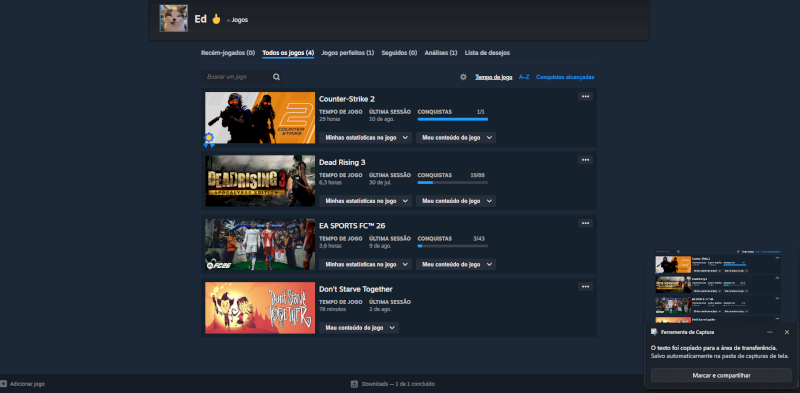Expand Meu conteúdo do jogo for Counter-Strike 2

[456, 138]
